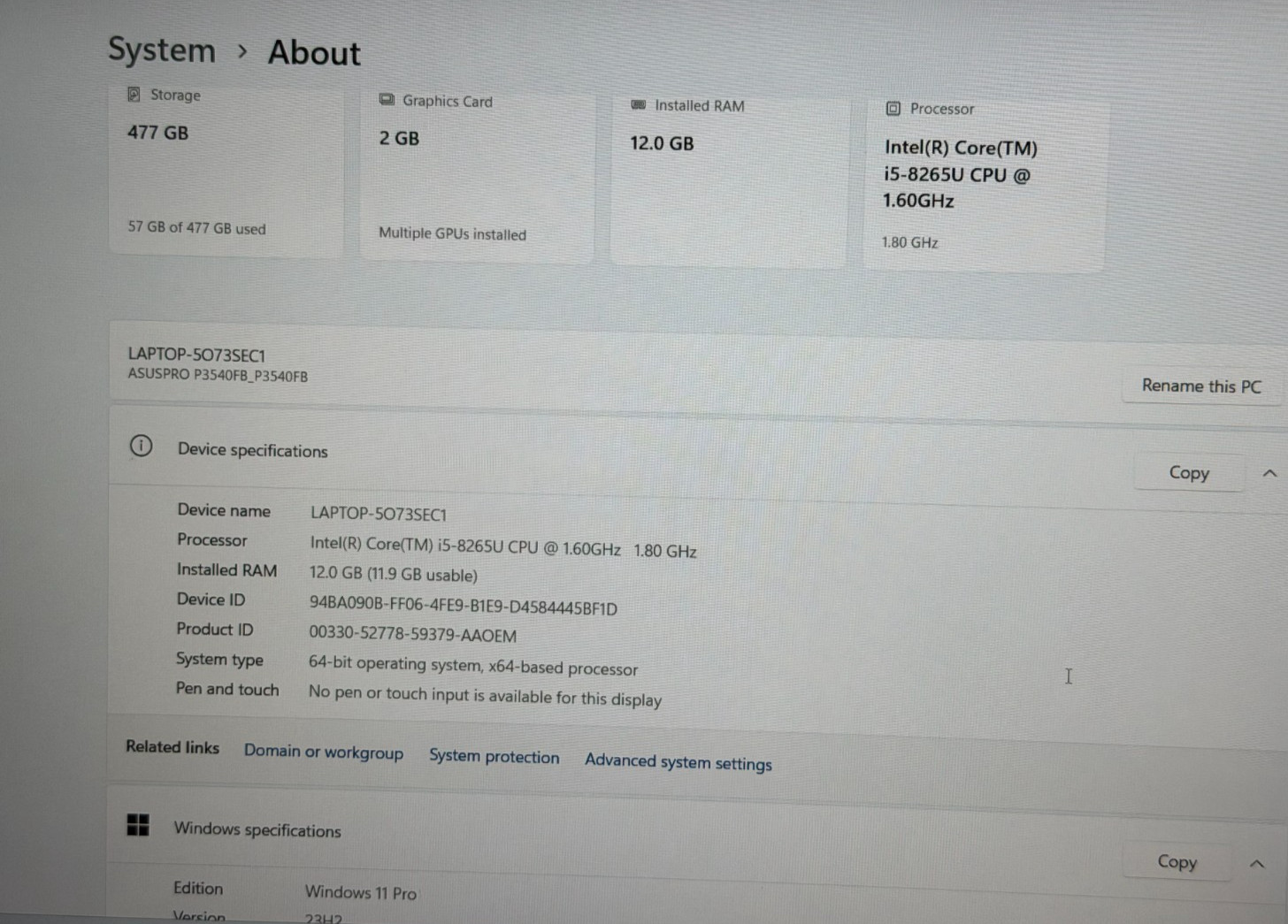Open System protection settings
Image resolution: width=1288 pixels, height=924 pixels.
point(494,757)
